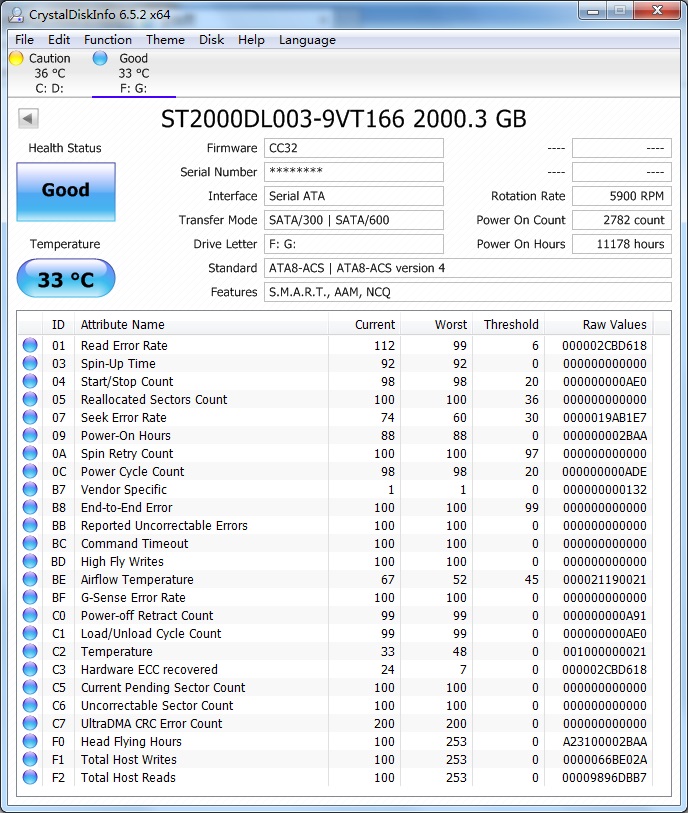
Task: Click raw value 000002CBD618 of Read Error Rate
Action: point(605,345)
